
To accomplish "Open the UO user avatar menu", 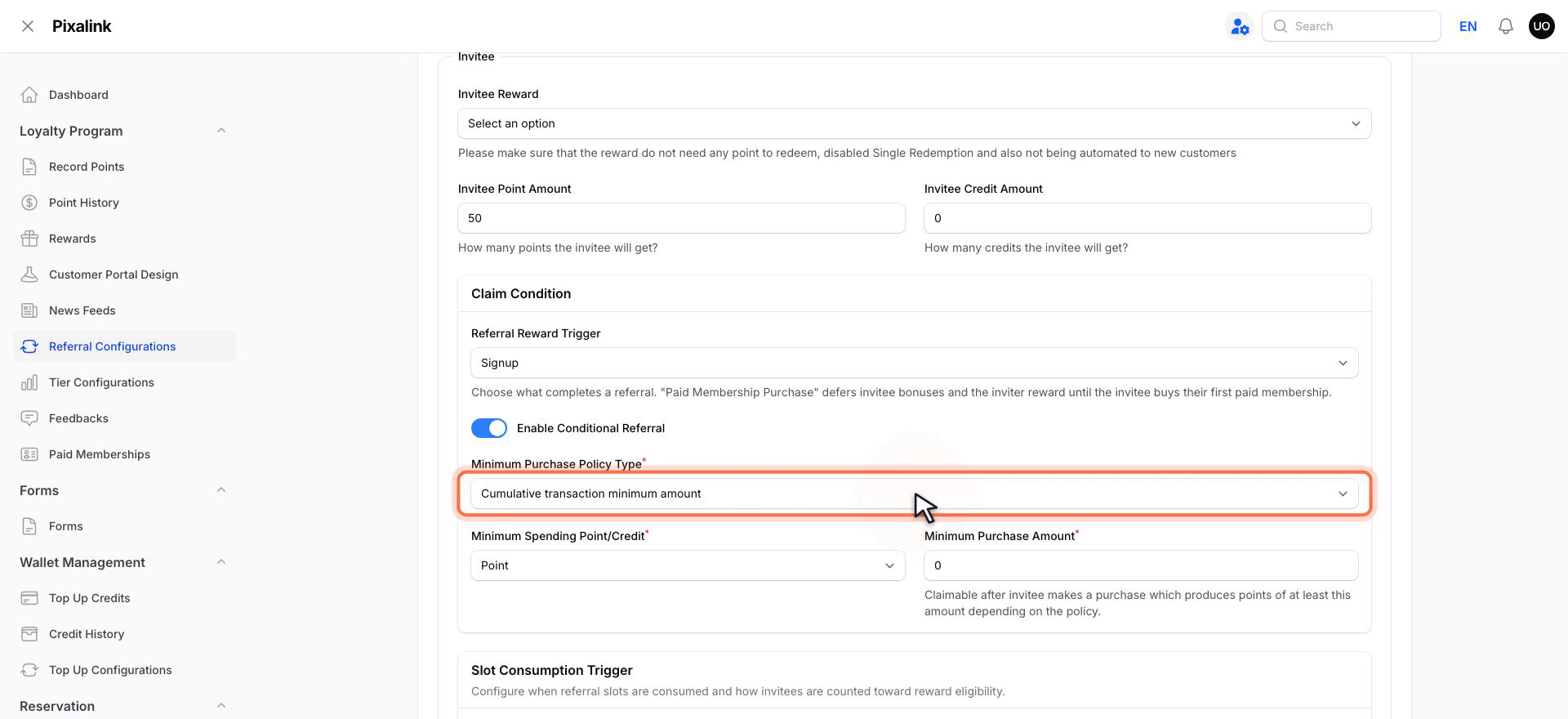I will pos(1541,26).
